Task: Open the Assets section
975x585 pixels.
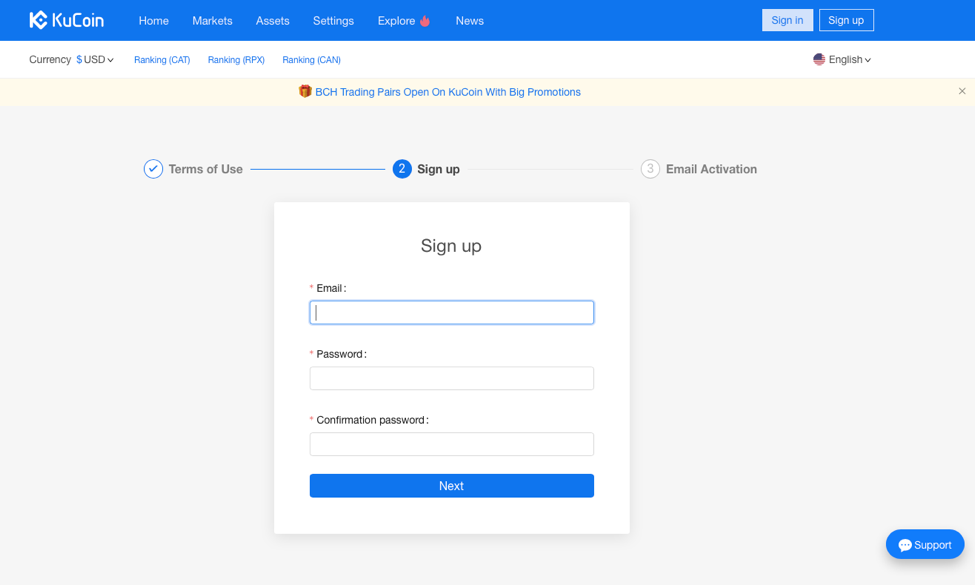Action: click(x=272, y=21)
